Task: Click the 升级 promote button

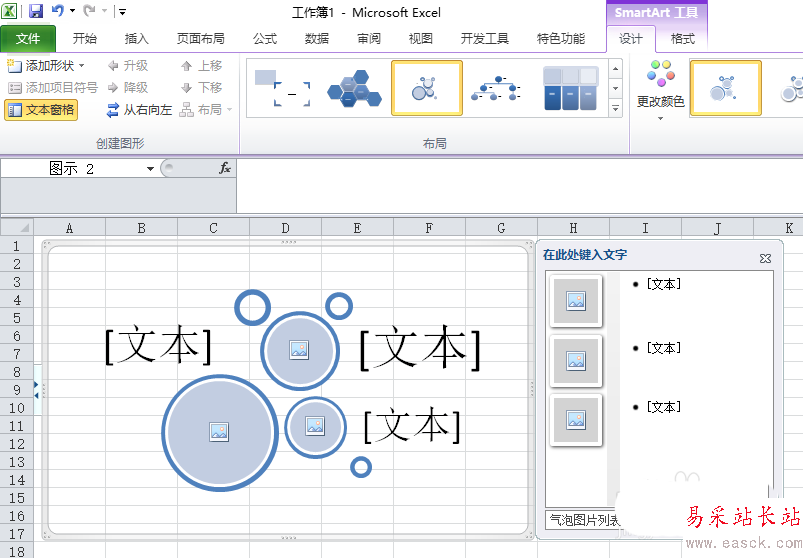Action: [128, 66]
